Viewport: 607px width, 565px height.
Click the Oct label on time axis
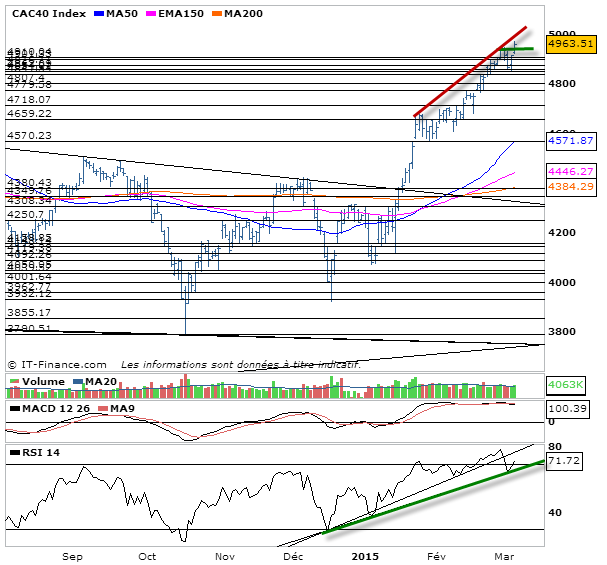tap(147, 554)
